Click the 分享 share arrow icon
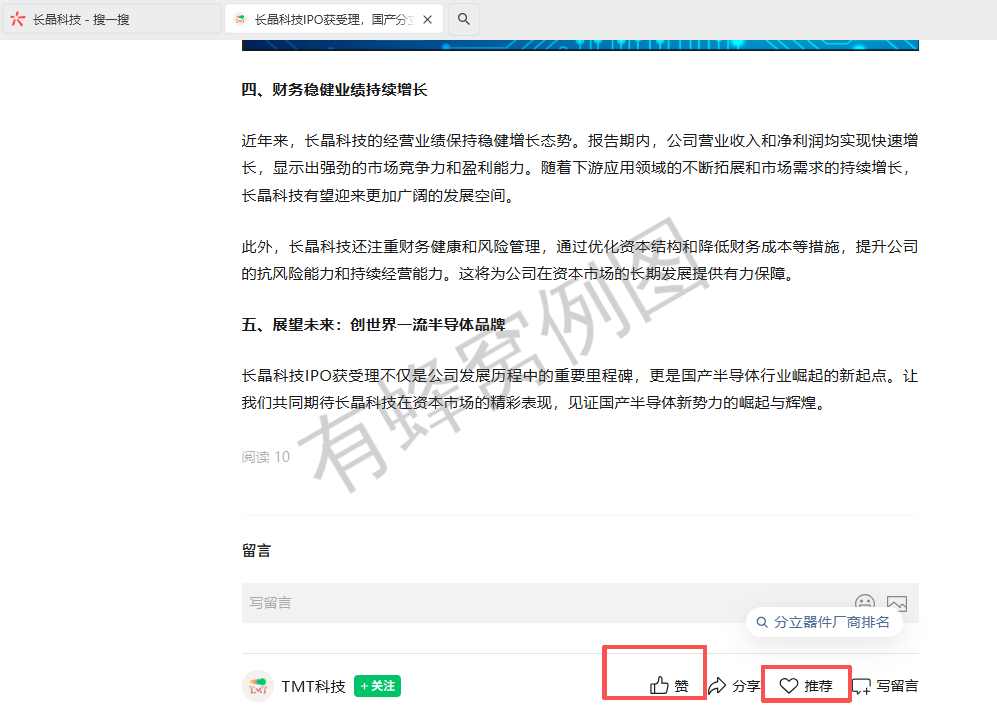 pos(717,686)
